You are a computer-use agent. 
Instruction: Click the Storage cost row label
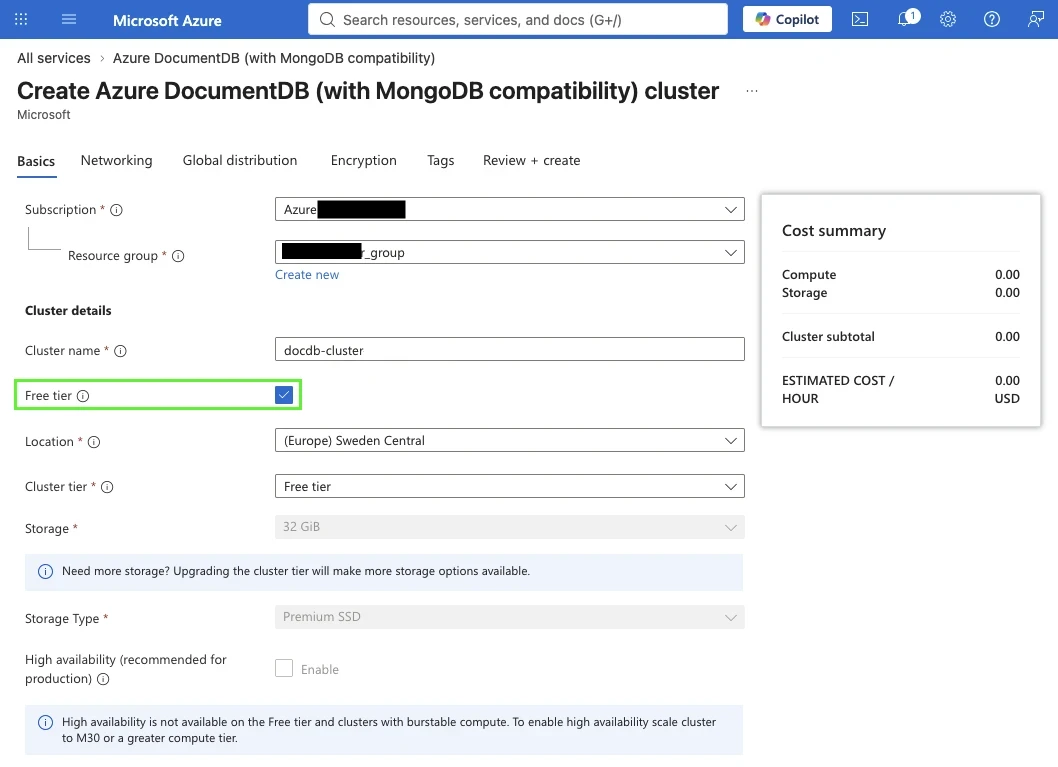tap(804, 293)
